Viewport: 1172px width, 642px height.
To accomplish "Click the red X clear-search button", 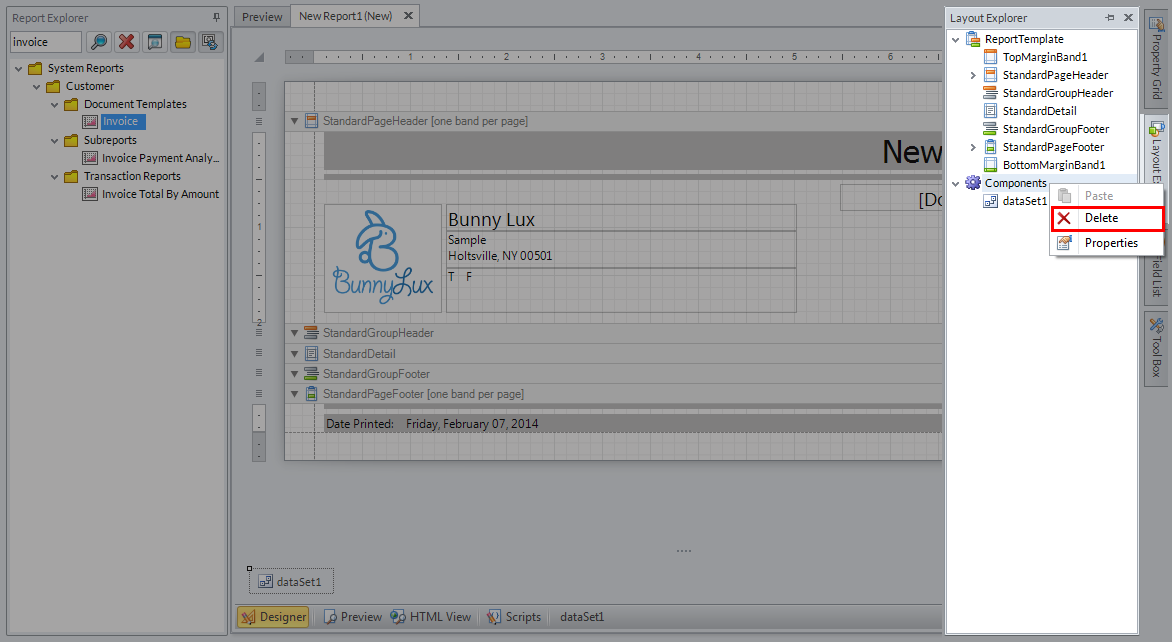I will click(126, 42).
